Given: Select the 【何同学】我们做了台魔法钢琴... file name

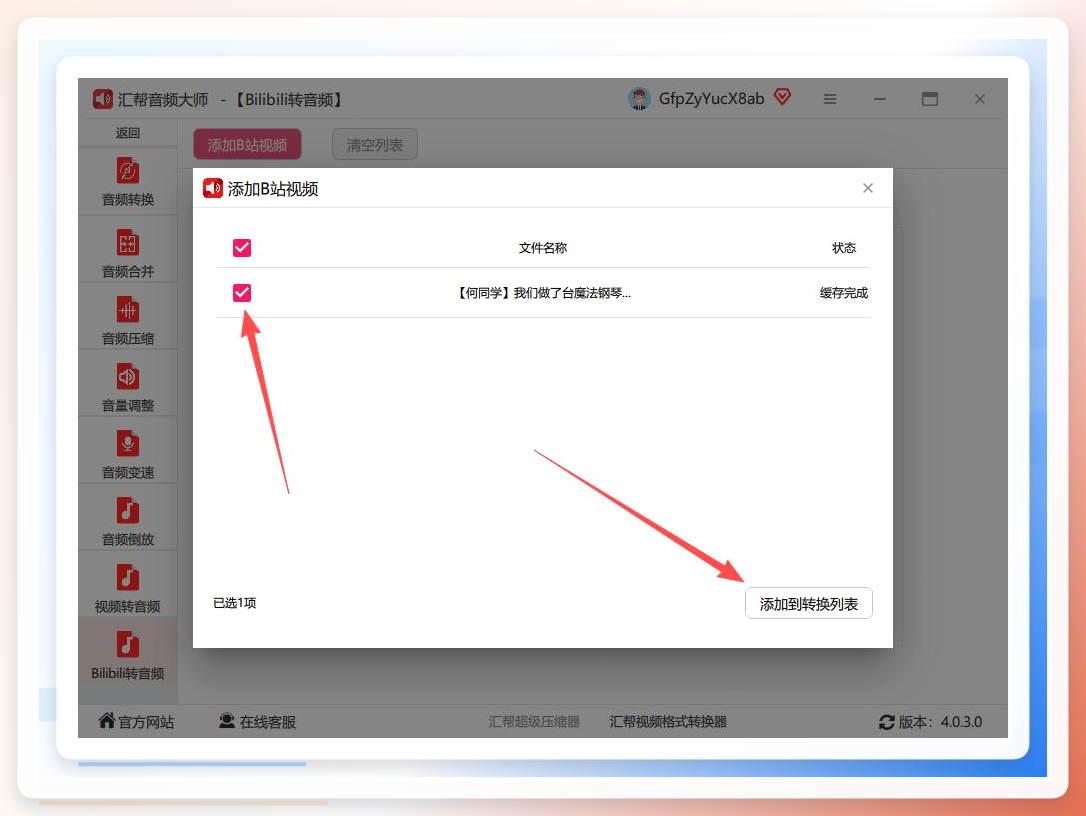Looking at the screenshot, I should point(542,293).
